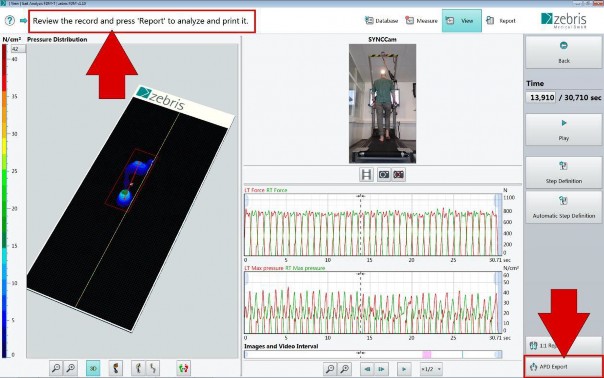Viewport: 604px width, 378px height.
Task: Take a snapshot with the camera icon
Action: 384,175
